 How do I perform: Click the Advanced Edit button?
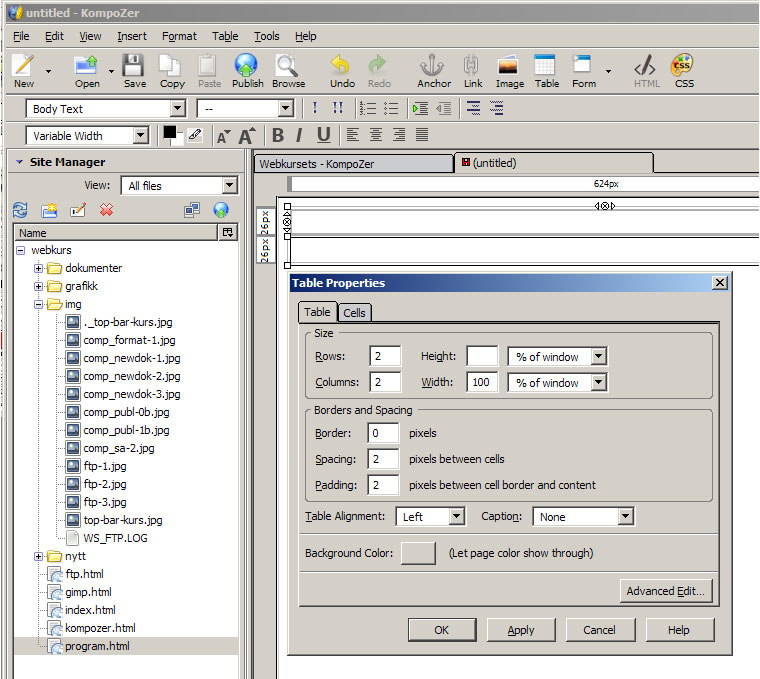[x=666, y=591]
